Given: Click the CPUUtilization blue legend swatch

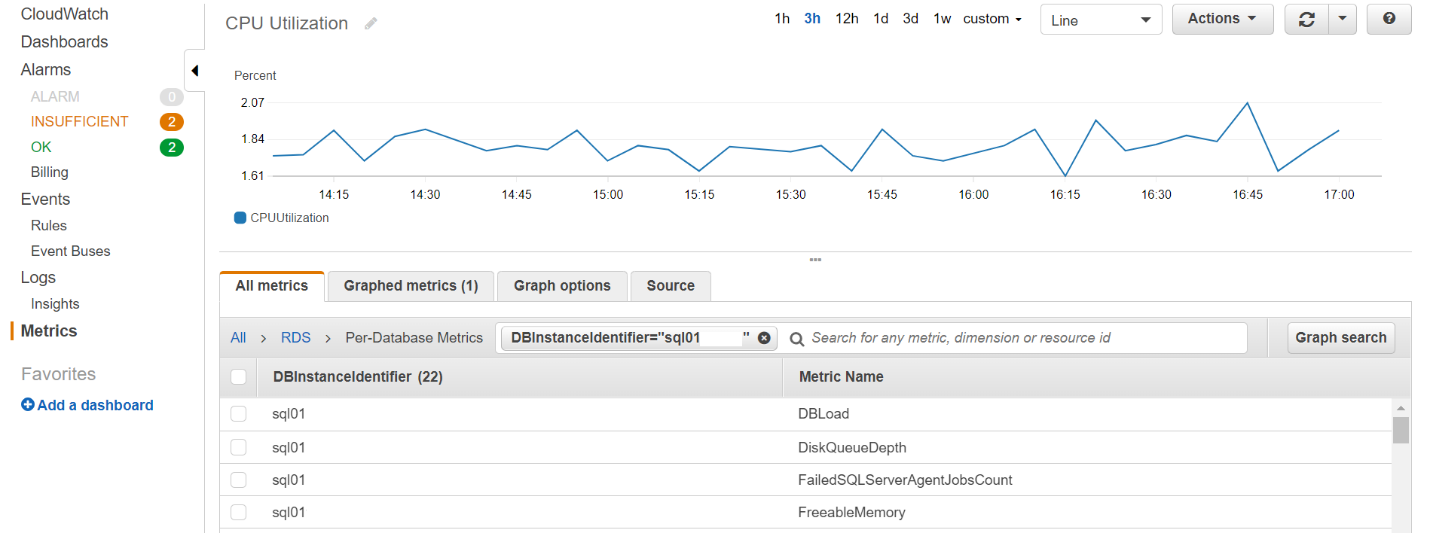Looking at the screenshot, I should [240, 218].
